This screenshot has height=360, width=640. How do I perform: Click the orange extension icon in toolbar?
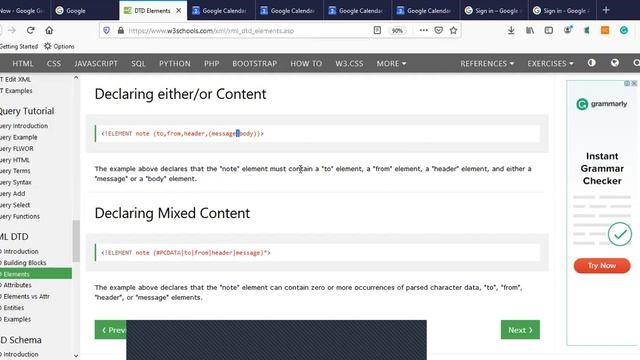[605, 30]
